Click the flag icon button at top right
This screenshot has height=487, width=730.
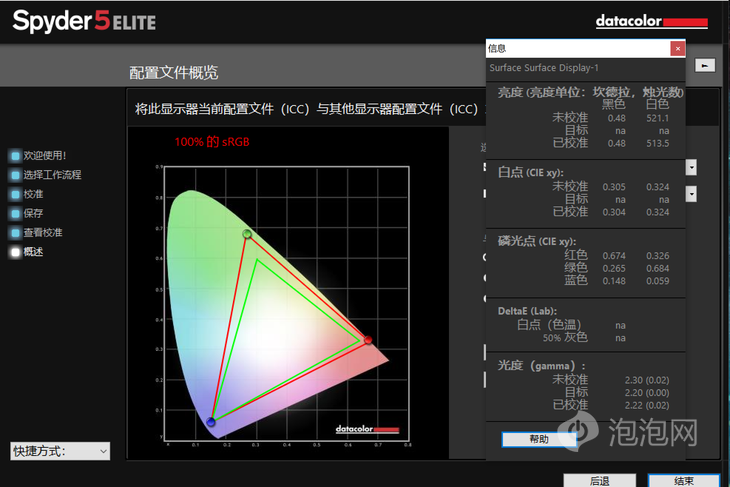(705, 66)
